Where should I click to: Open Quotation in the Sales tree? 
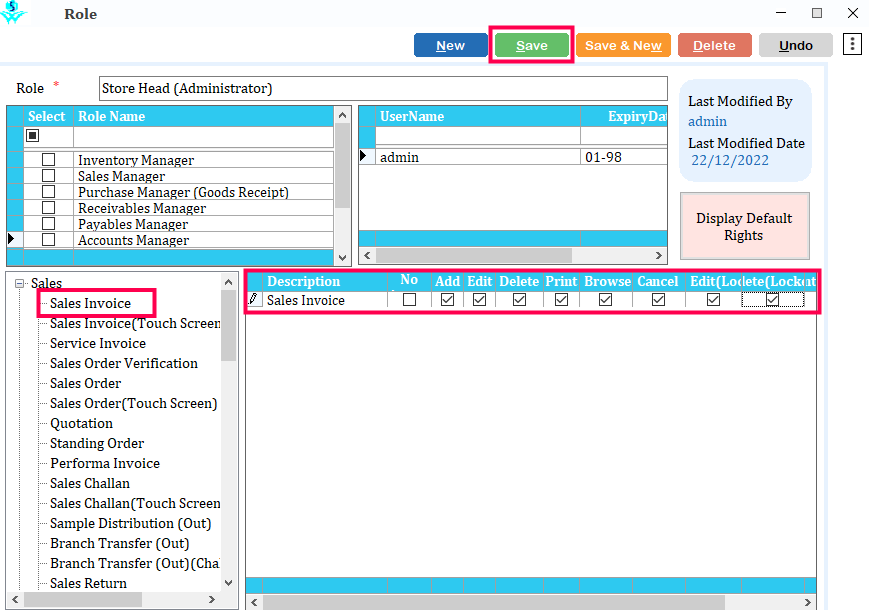(x=81, y=423)
